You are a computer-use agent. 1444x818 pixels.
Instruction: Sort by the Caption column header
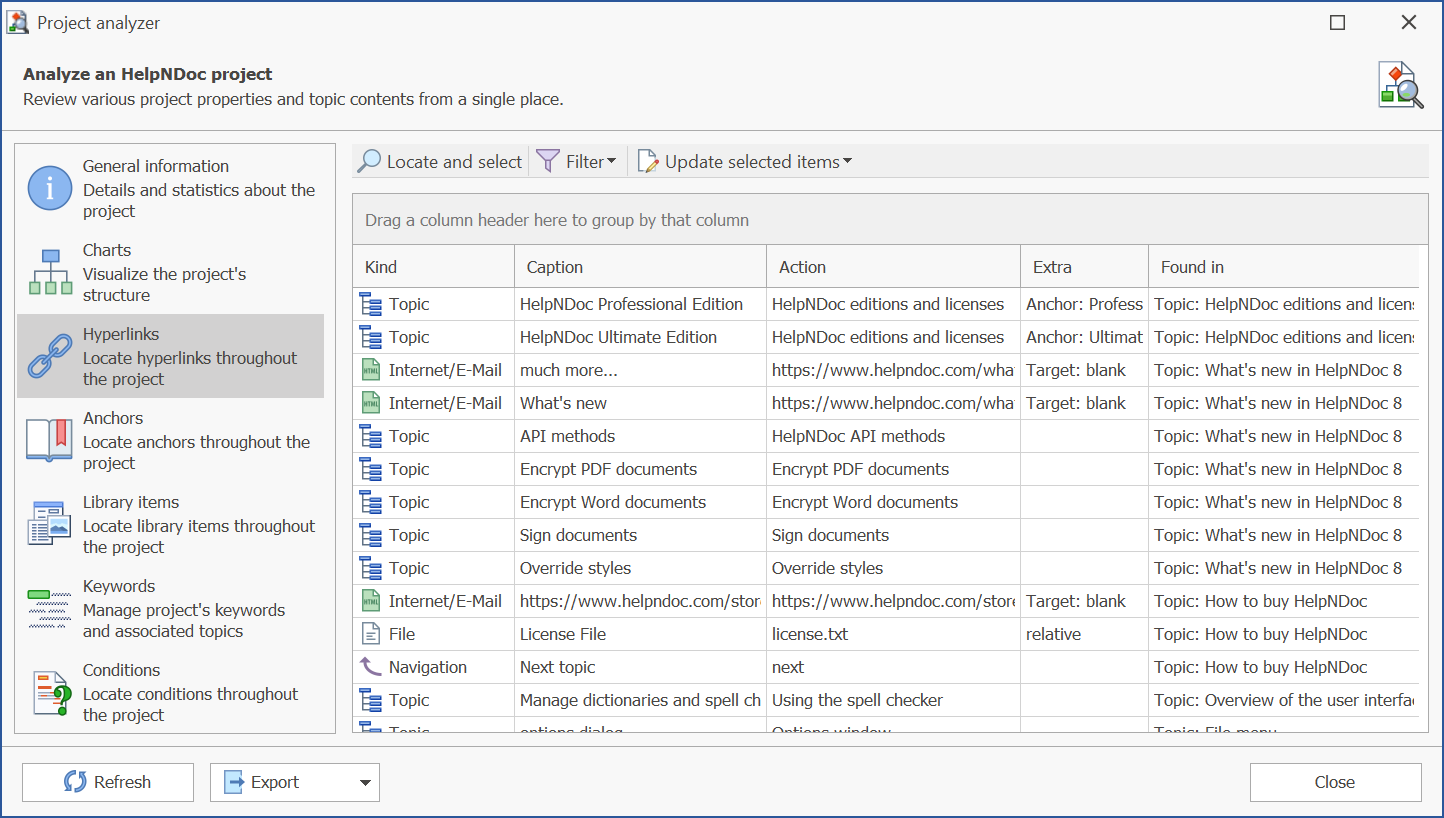pos(640,267)
